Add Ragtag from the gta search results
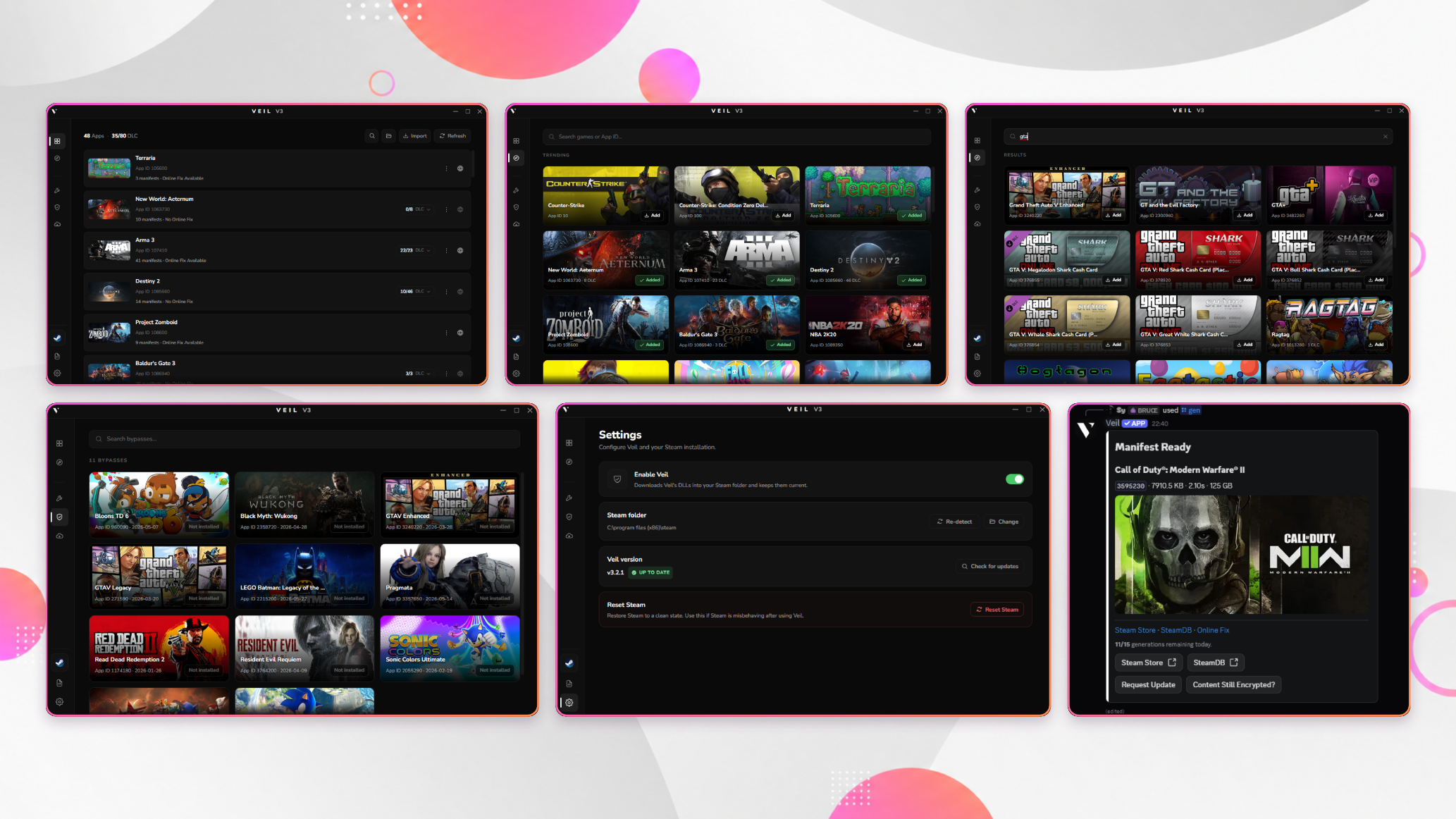Image resolution: width=1456 pixels, height=819 pixels. (1376, 345)
